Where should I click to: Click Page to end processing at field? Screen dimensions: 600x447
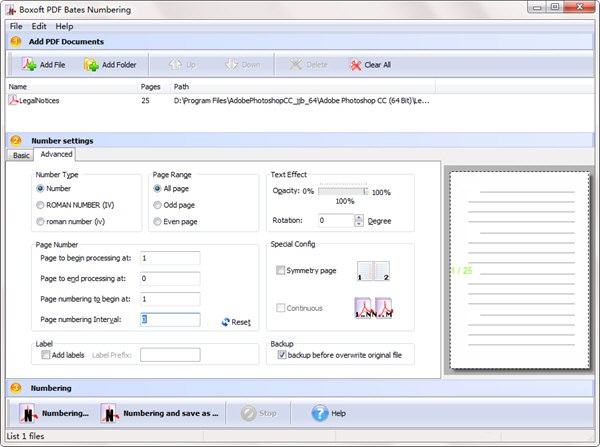coord(170,278)
